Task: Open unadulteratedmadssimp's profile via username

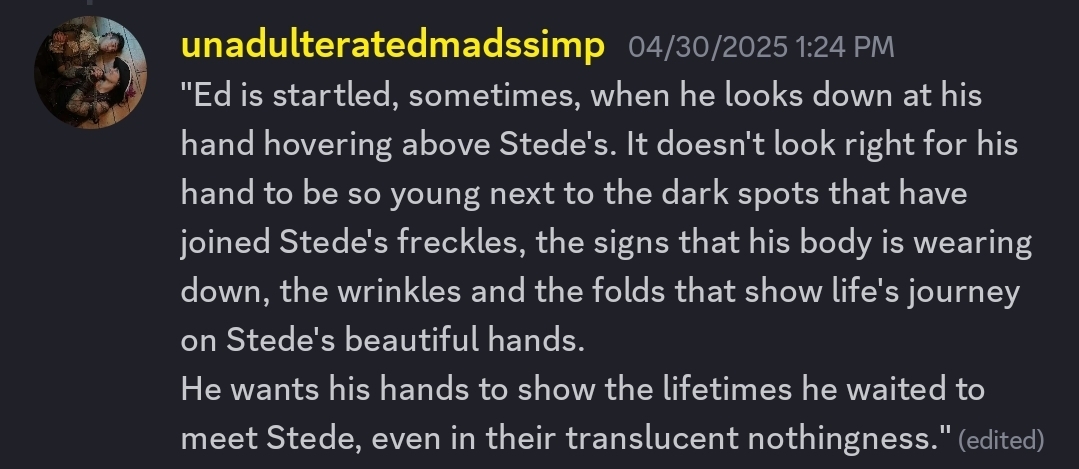Action: 393,46
